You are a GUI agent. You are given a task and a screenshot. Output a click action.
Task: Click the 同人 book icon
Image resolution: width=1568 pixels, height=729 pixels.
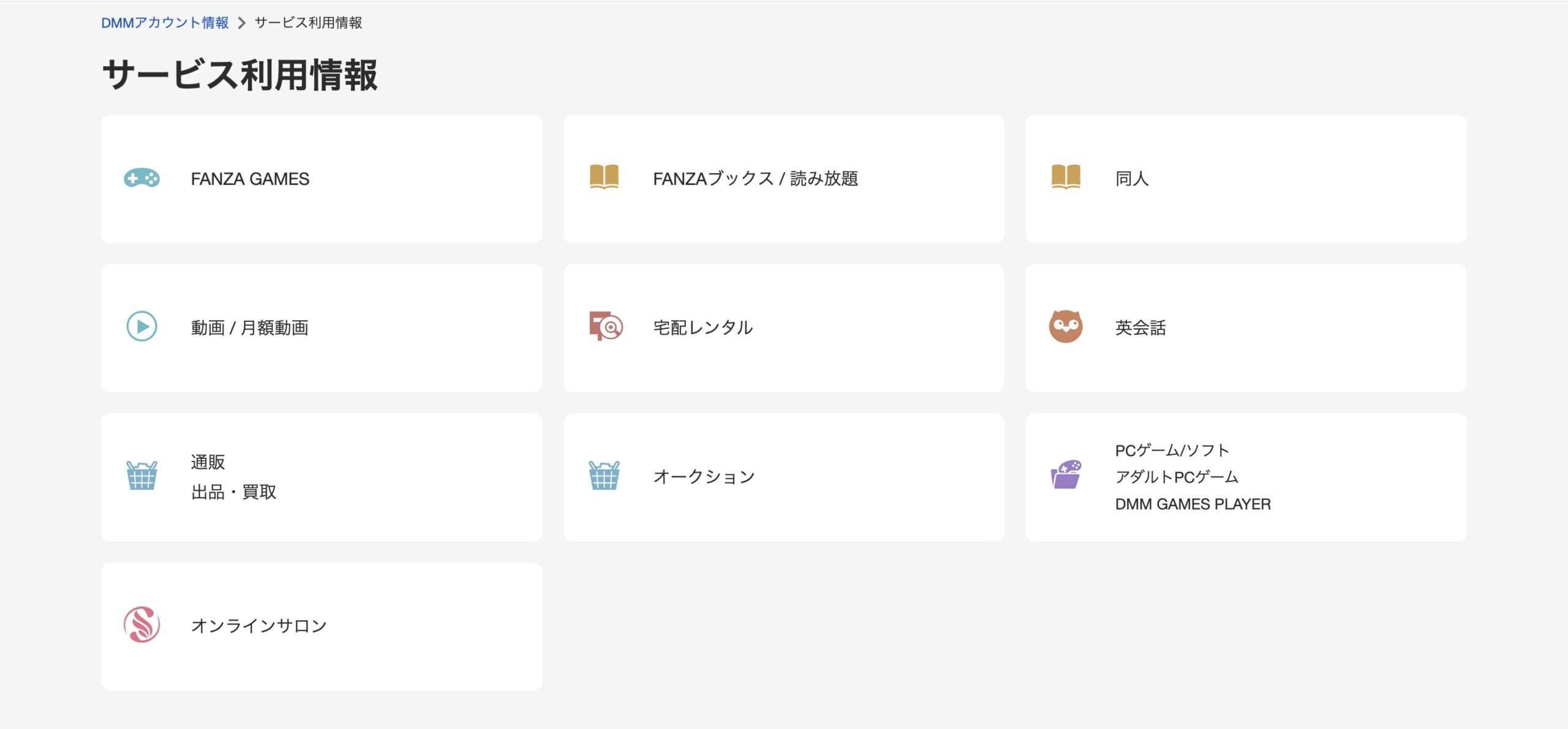click(x=1066, y=177)
